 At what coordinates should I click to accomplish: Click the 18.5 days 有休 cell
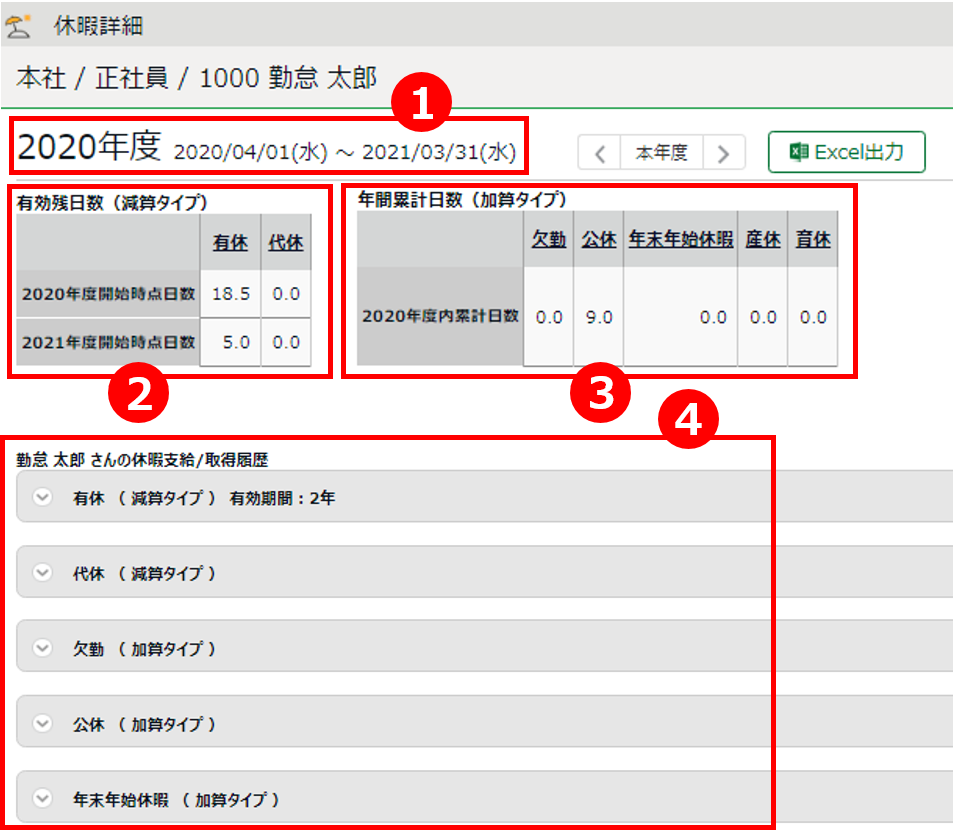[231, 293]
